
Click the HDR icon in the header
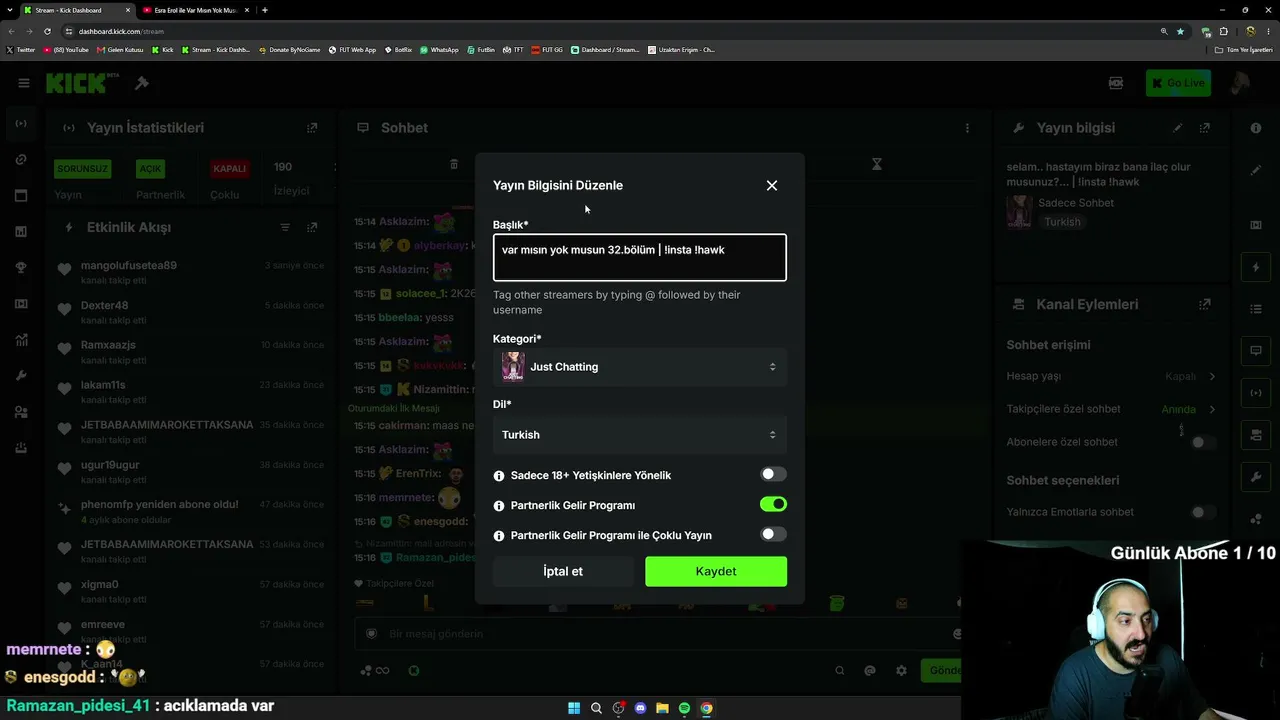click(x=1116, y=83)
